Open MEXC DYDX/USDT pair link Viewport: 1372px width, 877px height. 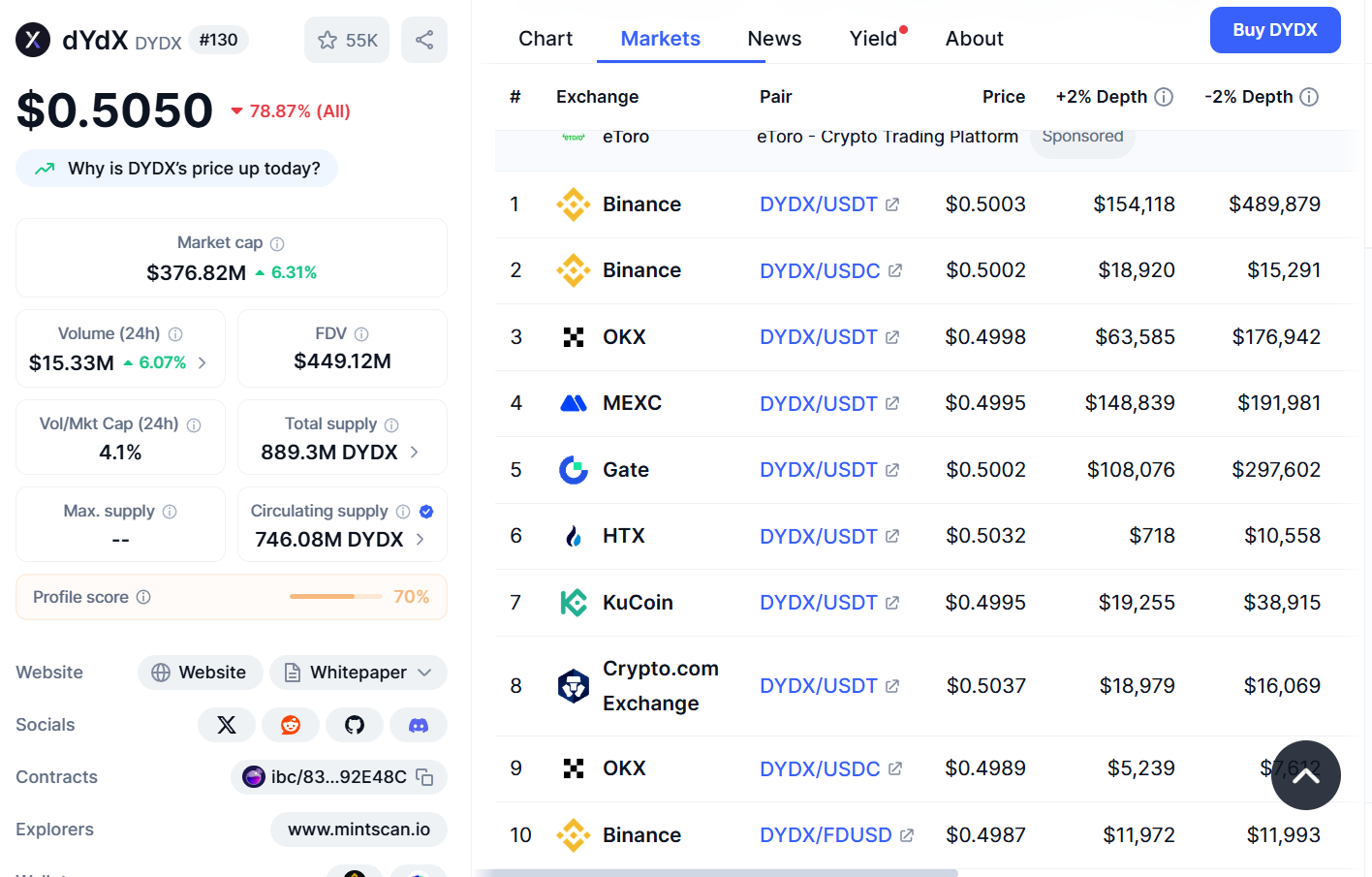pyautogui.click(x=829, y=403)
